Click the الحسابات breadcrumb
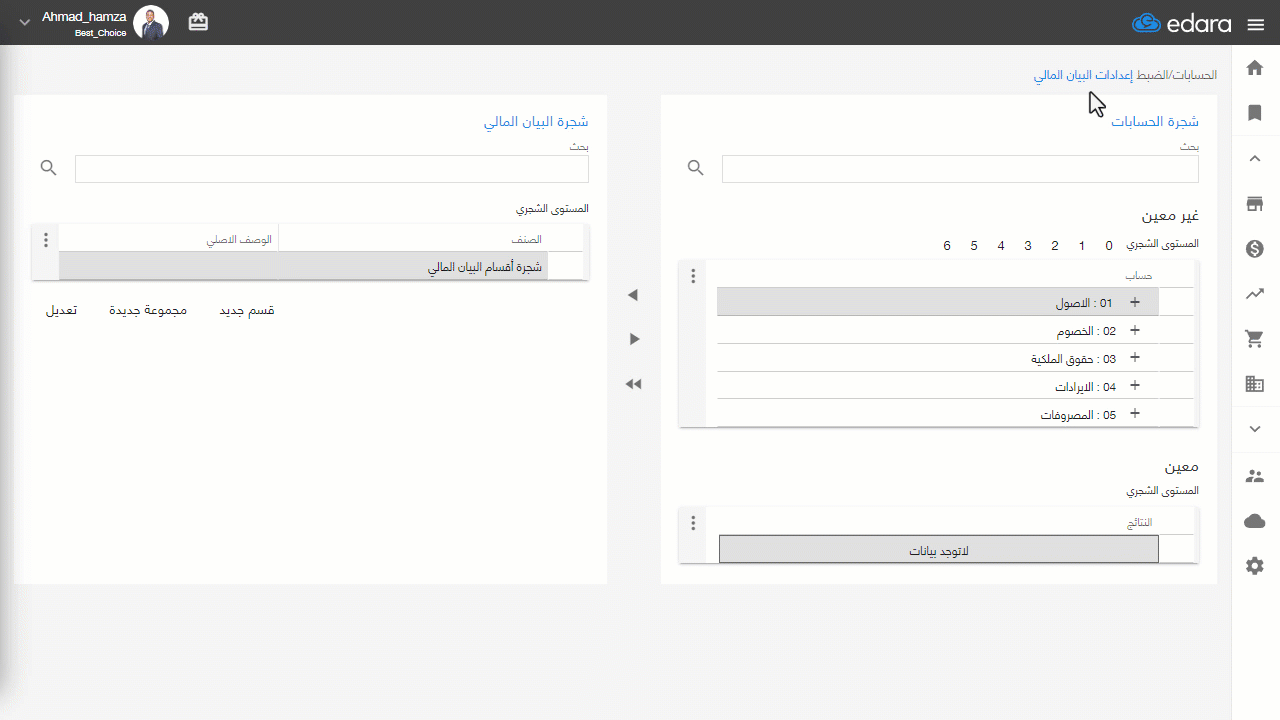The image size is (1280, 720). pyautogui.click(x=1194, y=75)
